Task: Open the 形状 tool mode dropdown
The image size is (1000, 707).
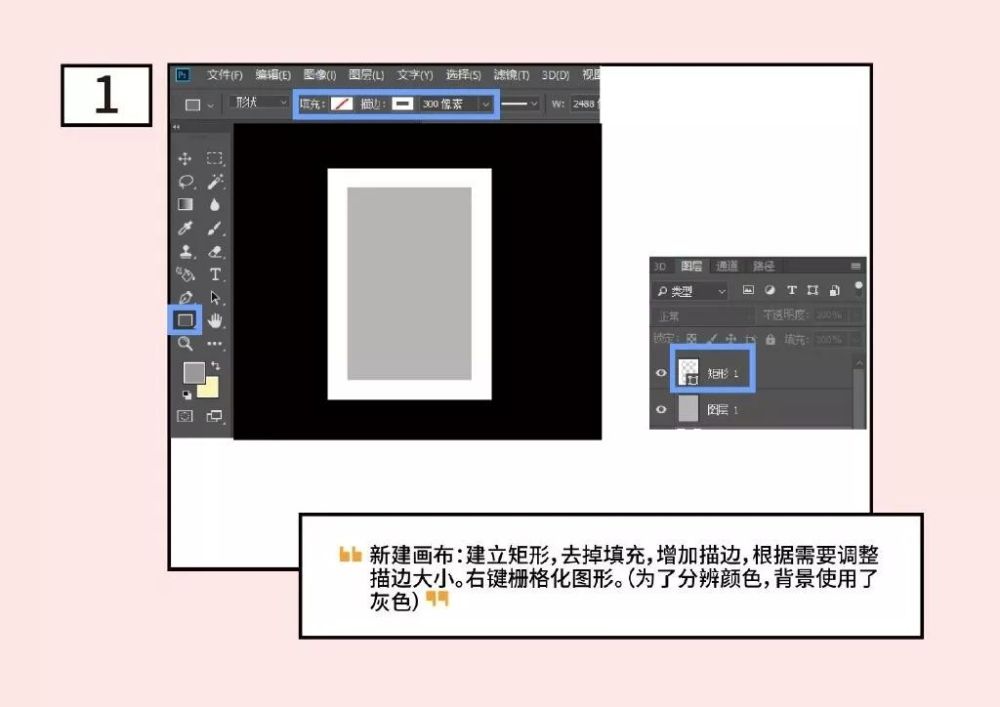Action: (x=259, y=103)
